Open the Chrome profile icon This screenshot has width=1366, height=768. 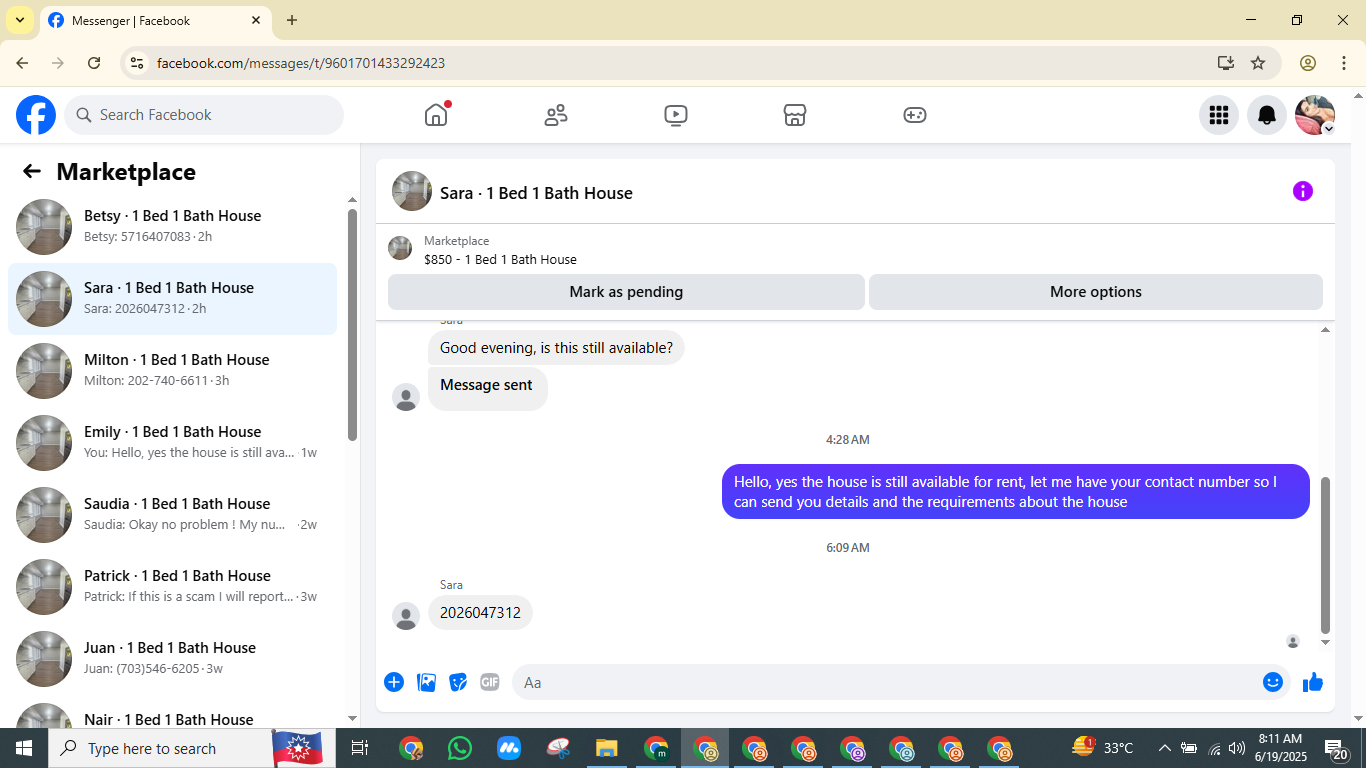pos(1308,63)
